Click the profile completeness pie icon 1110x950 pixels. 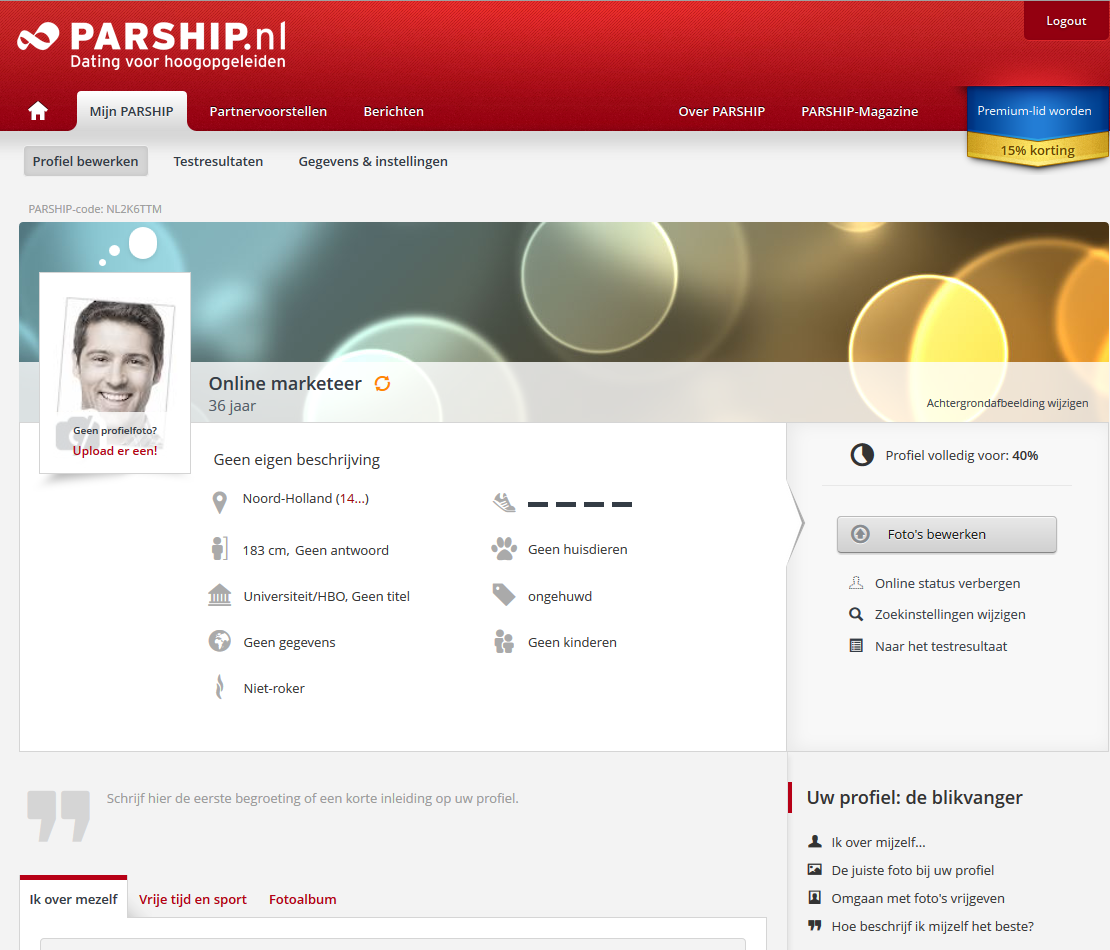[x=862, y=454]
